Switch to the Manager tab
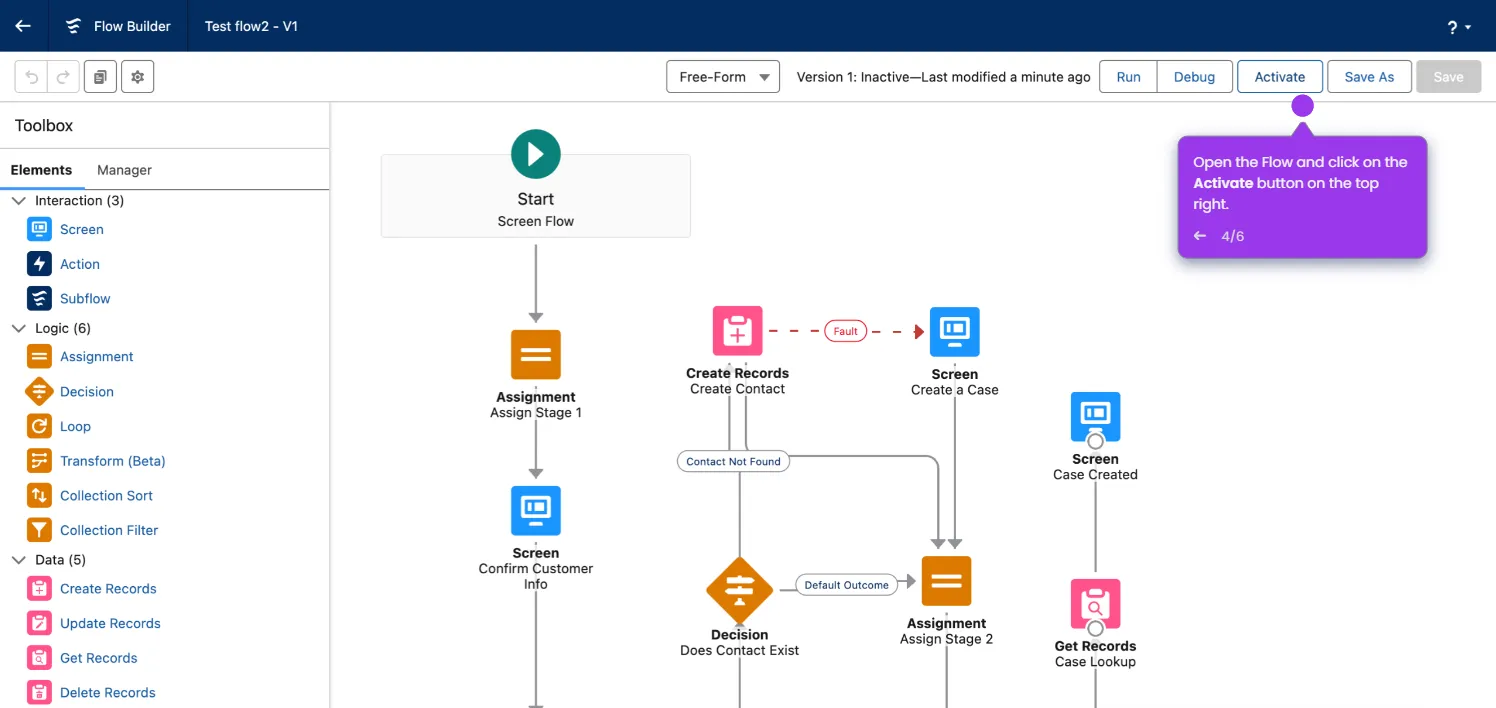The width and height of the screenshot is (1496, 708). point(124,170)
